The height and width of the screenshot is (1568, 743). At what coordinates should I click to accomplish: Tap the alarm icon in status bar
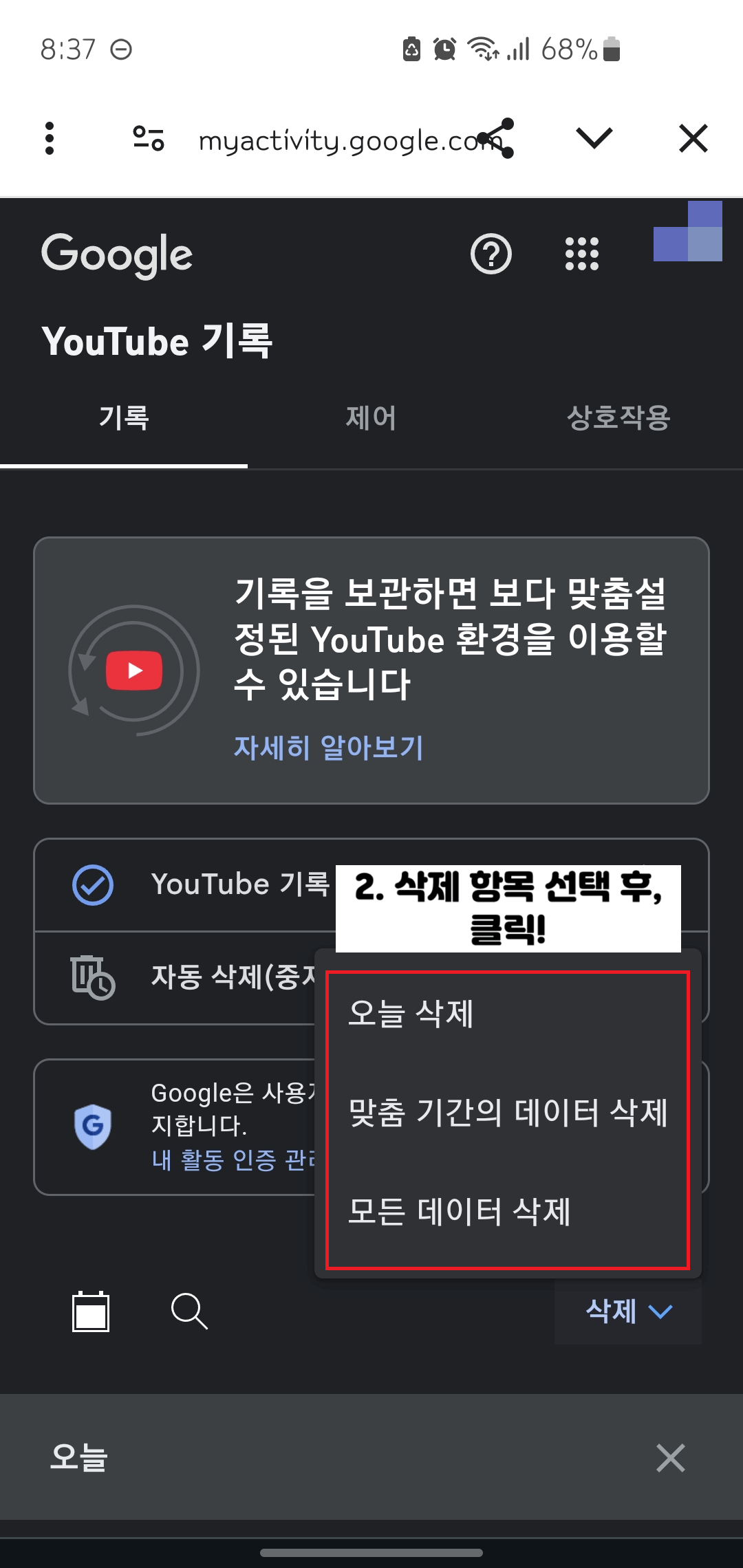(444, 49)
